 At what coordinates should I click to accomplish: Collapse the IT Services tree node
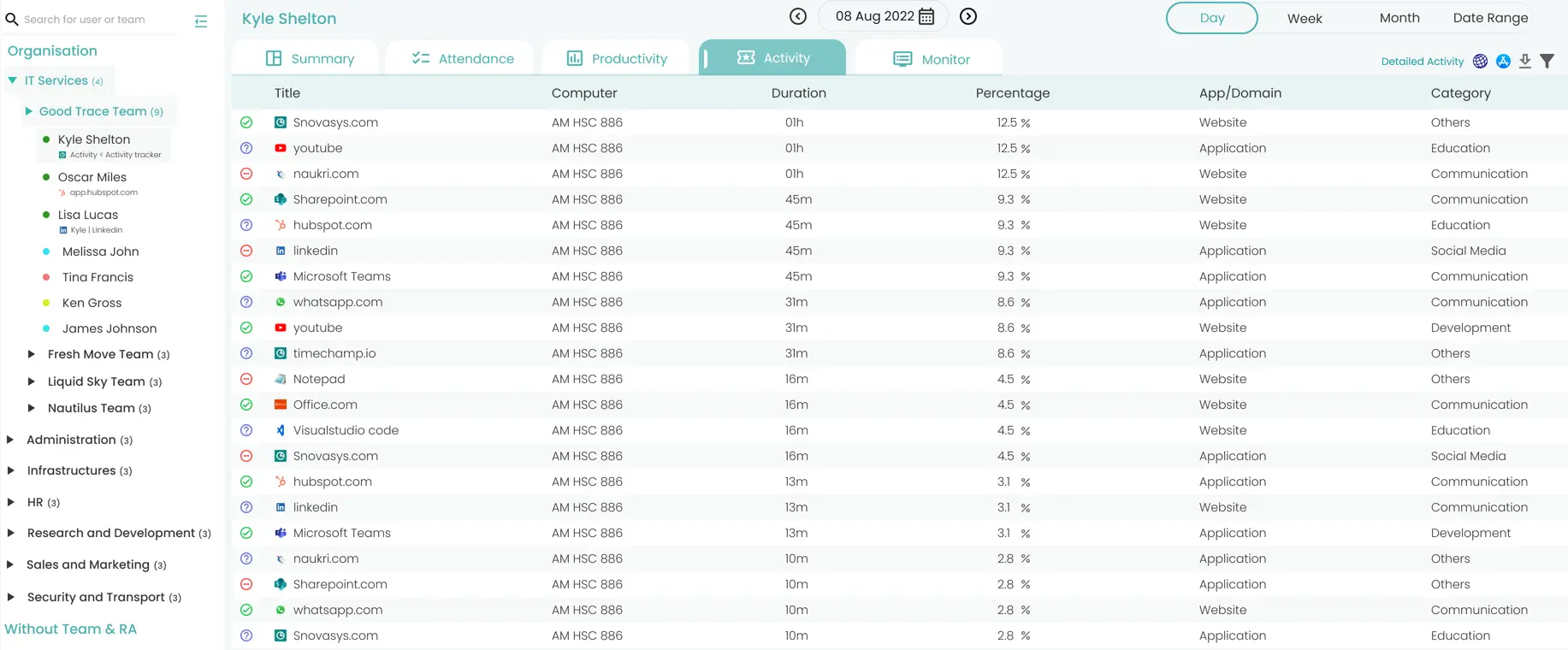point(13,80)
